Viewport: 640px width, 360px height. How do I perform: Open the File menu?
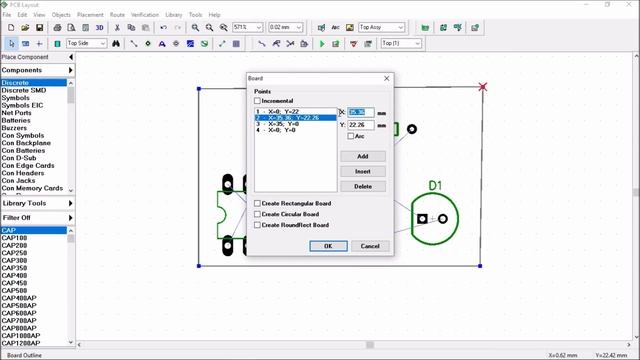point(7,15)
